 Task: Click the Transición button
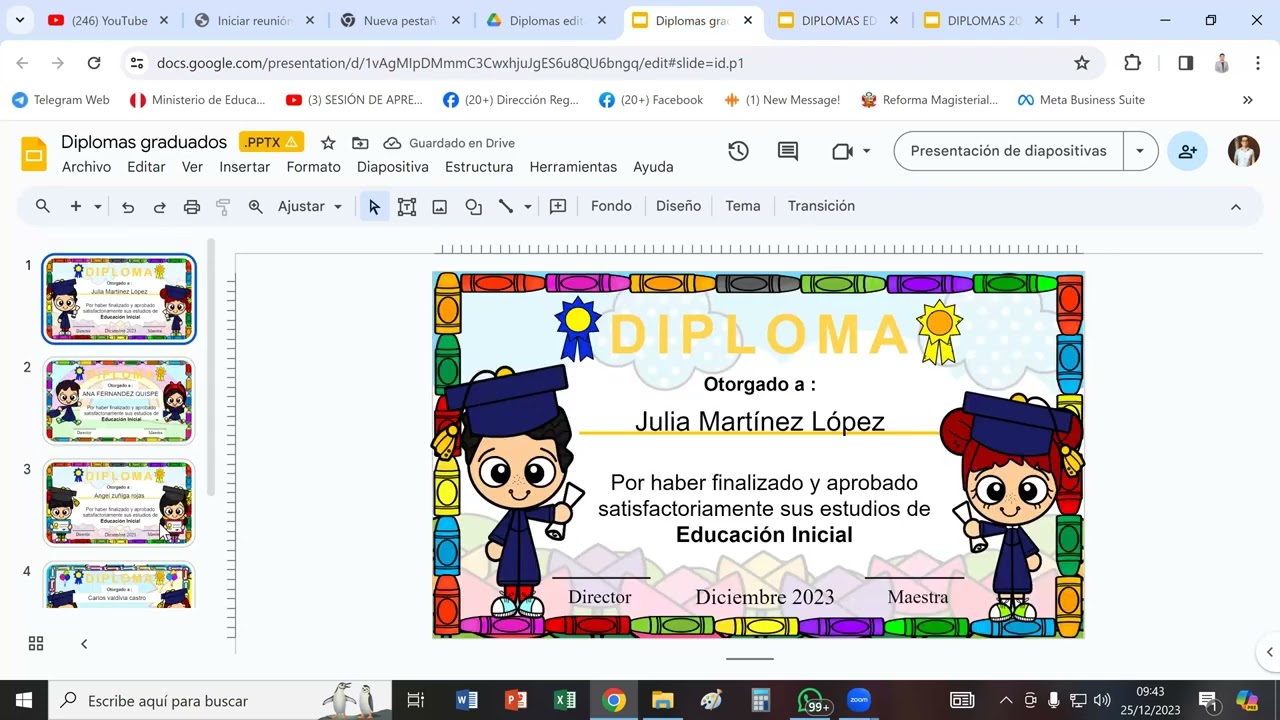(x=821, y=206)
